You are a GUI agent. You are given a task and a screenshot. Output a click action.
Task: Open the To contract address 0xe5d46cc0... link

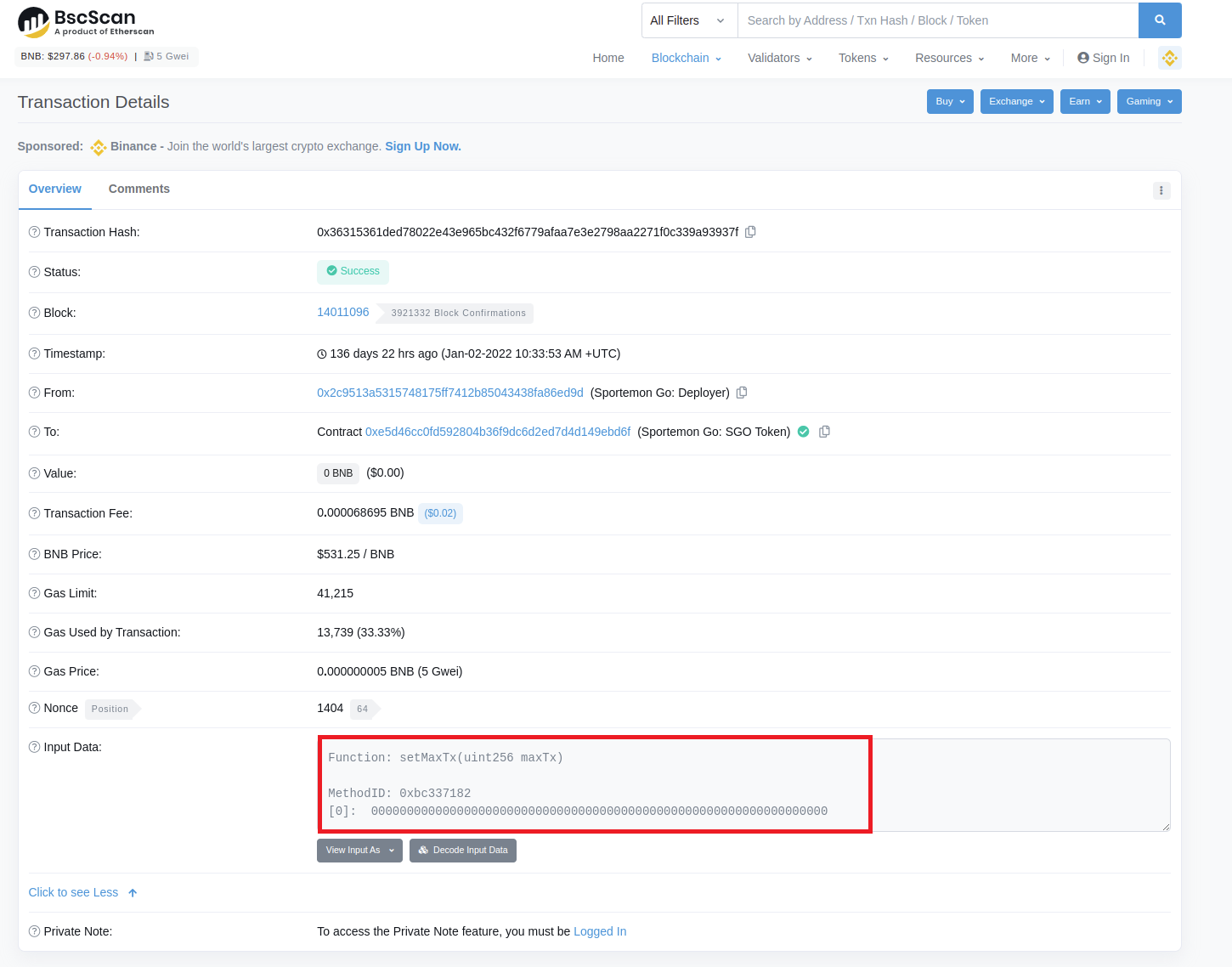click(498, 432)
